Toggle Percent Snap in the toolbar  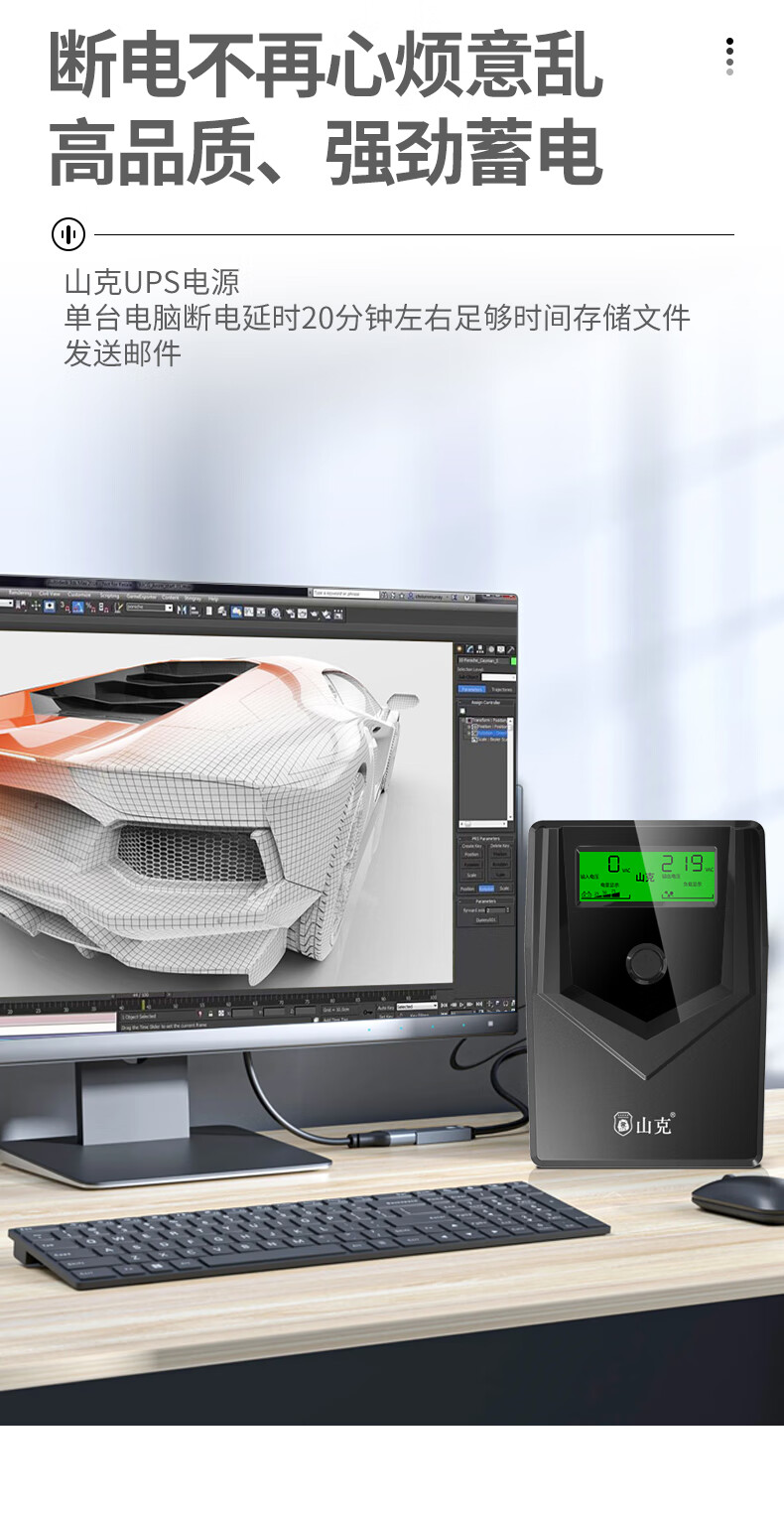[90, 607]
